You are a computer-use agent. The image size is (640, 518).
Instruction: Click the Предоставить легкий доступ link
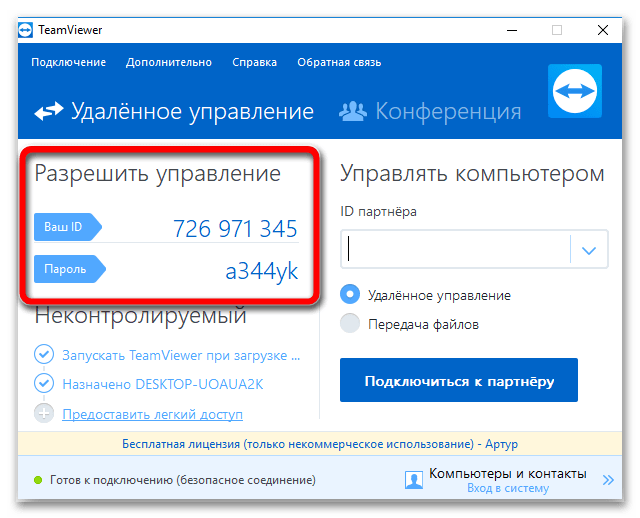(x=153, y=414)
